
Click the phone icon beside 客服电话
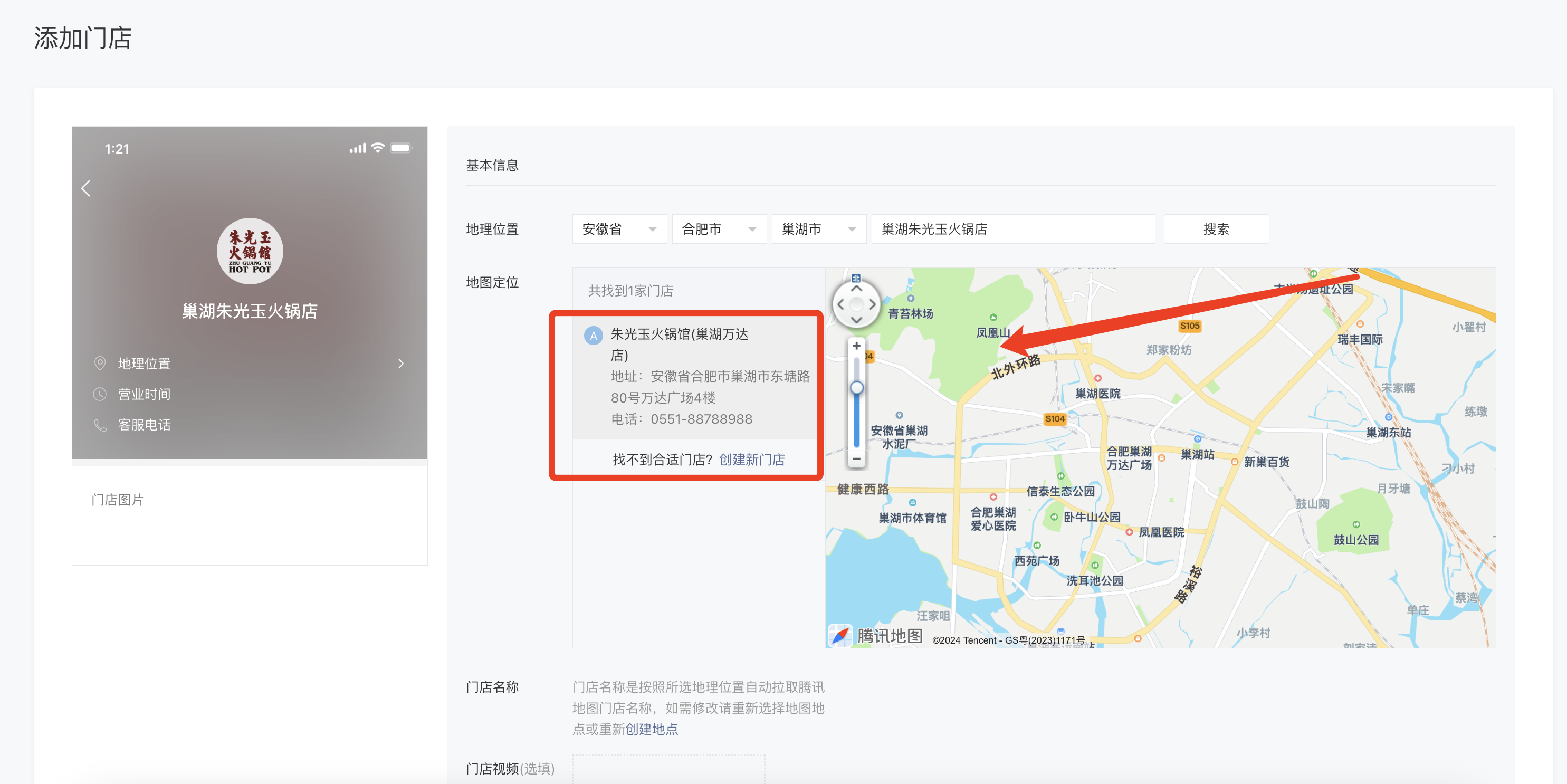100,425
